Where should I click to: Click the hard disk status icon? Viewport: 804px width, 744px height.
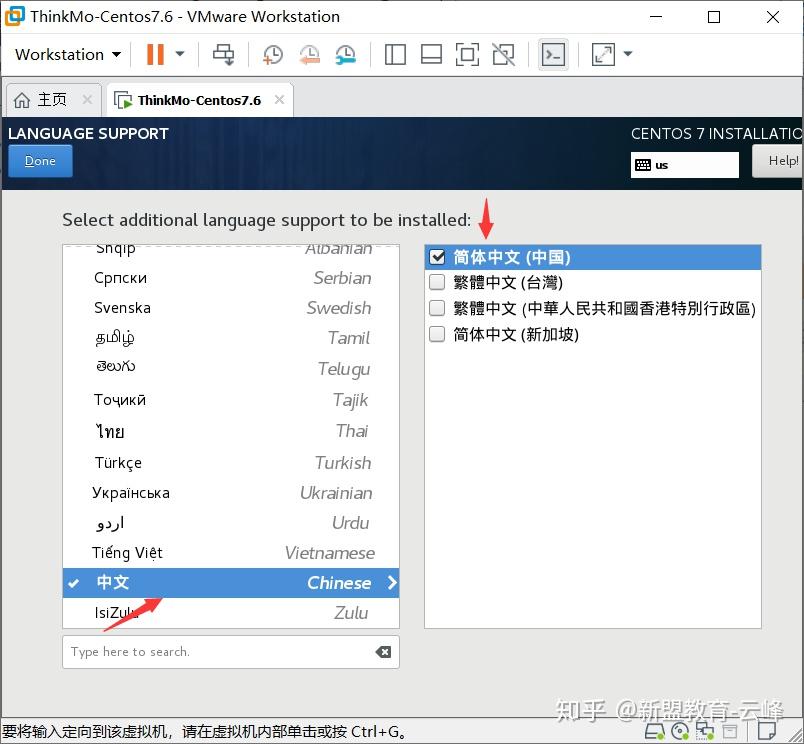(655, 732)
